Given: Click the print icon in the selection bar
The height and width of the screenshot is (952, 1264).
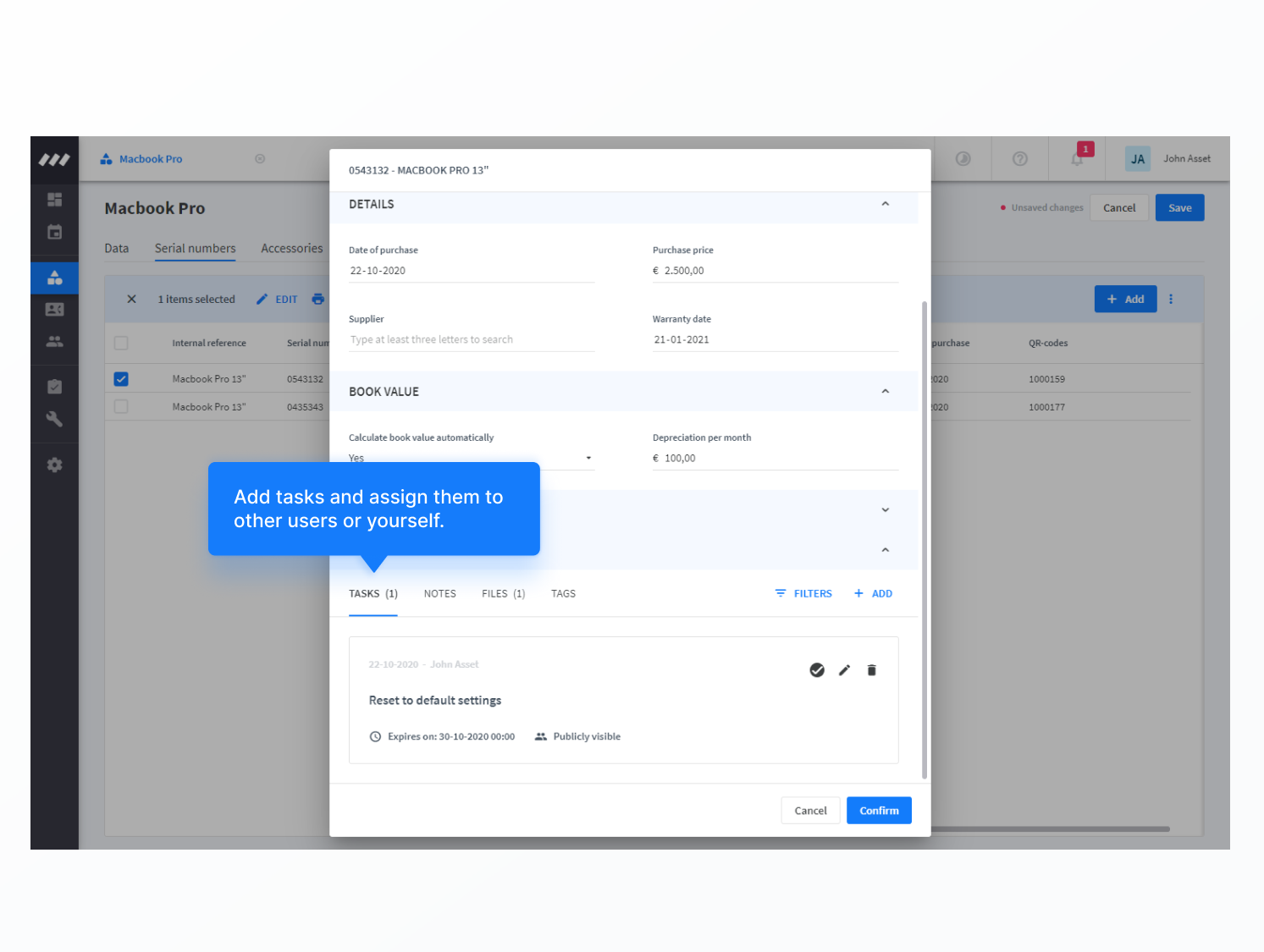Looking at the screenshot, I should coord(318,299).
